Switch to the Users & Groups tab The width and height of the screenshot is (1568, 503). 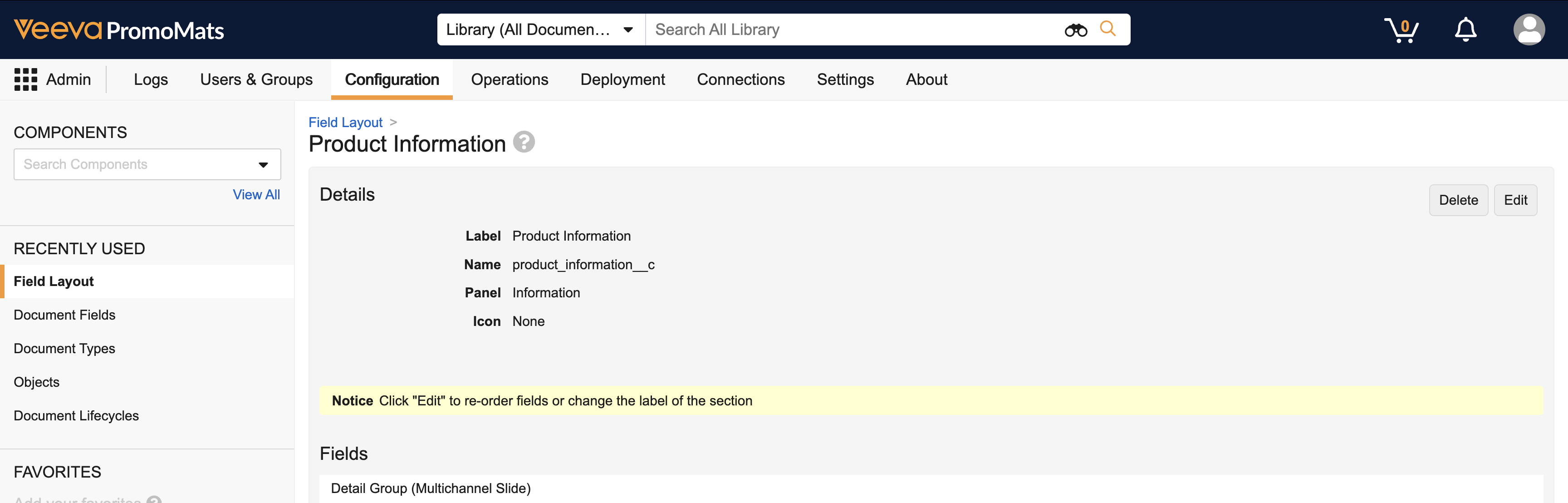point(256,80)
